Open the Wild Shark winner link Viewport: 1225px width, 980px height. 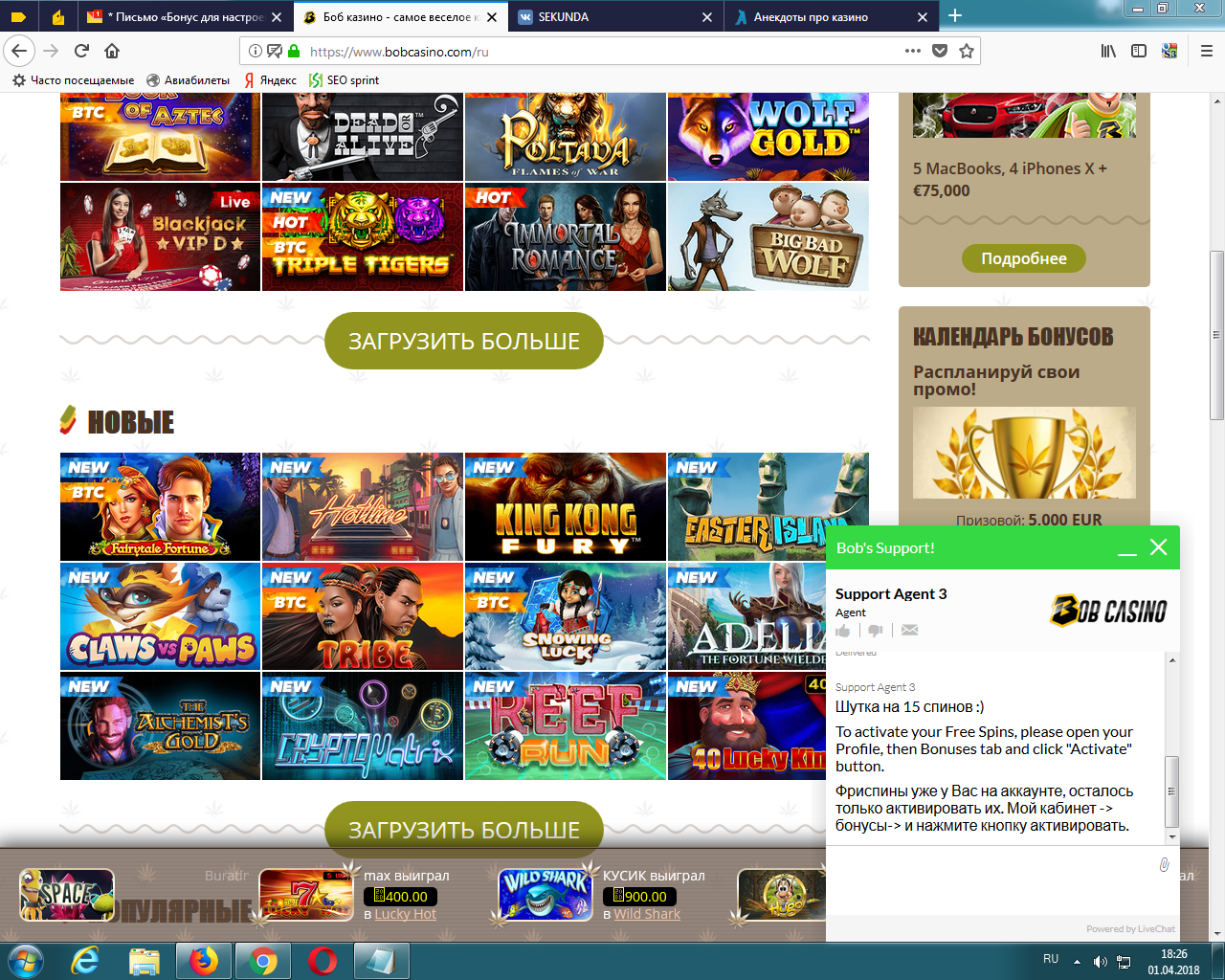coord(647,914)
